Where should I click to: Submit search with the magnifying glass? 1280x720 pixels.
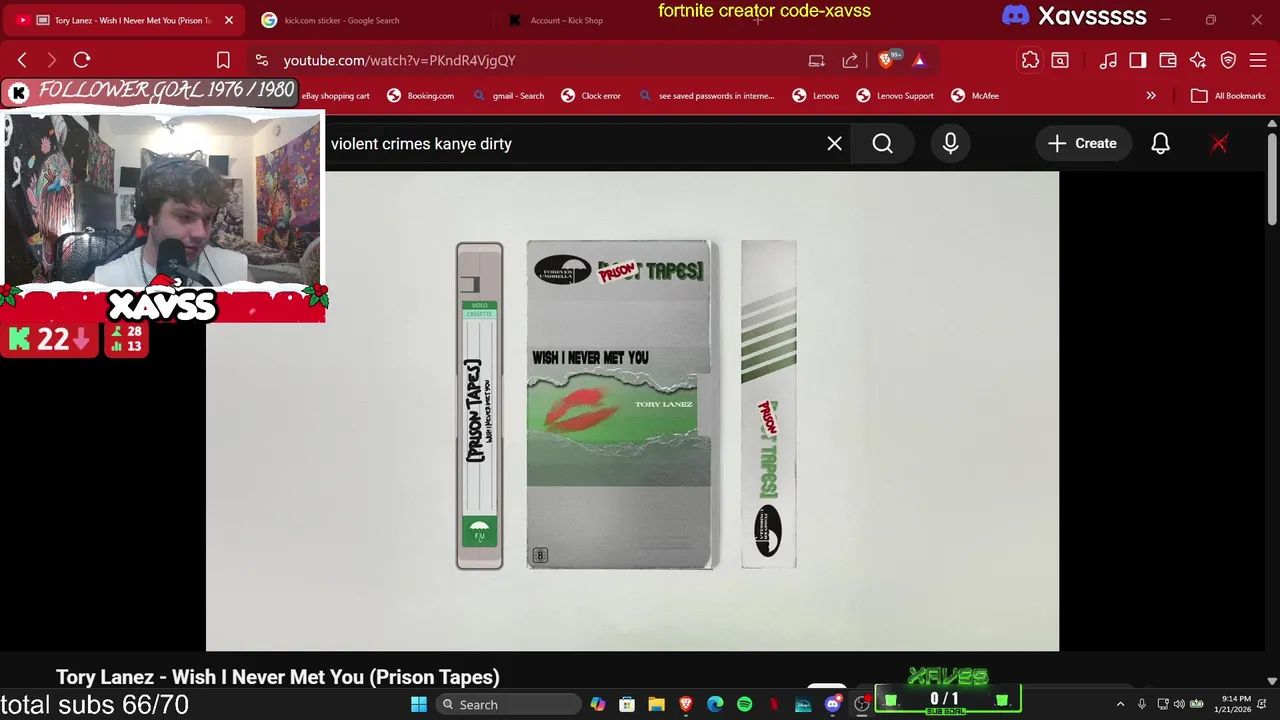tap(882, 144)
